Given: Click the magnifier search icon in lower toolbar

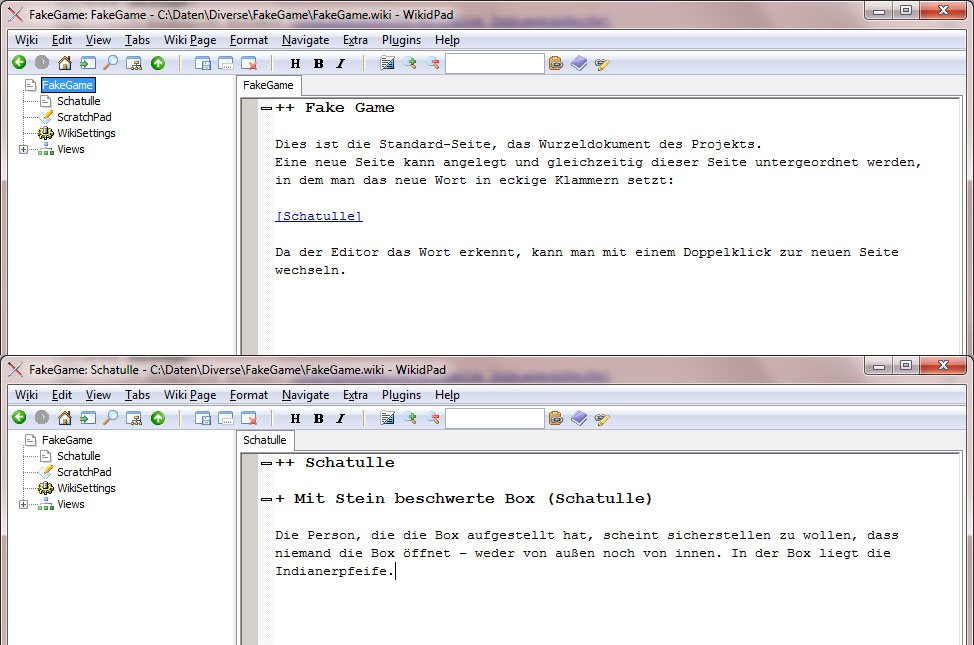Looking at the screenshot, I should pos(111,418).
